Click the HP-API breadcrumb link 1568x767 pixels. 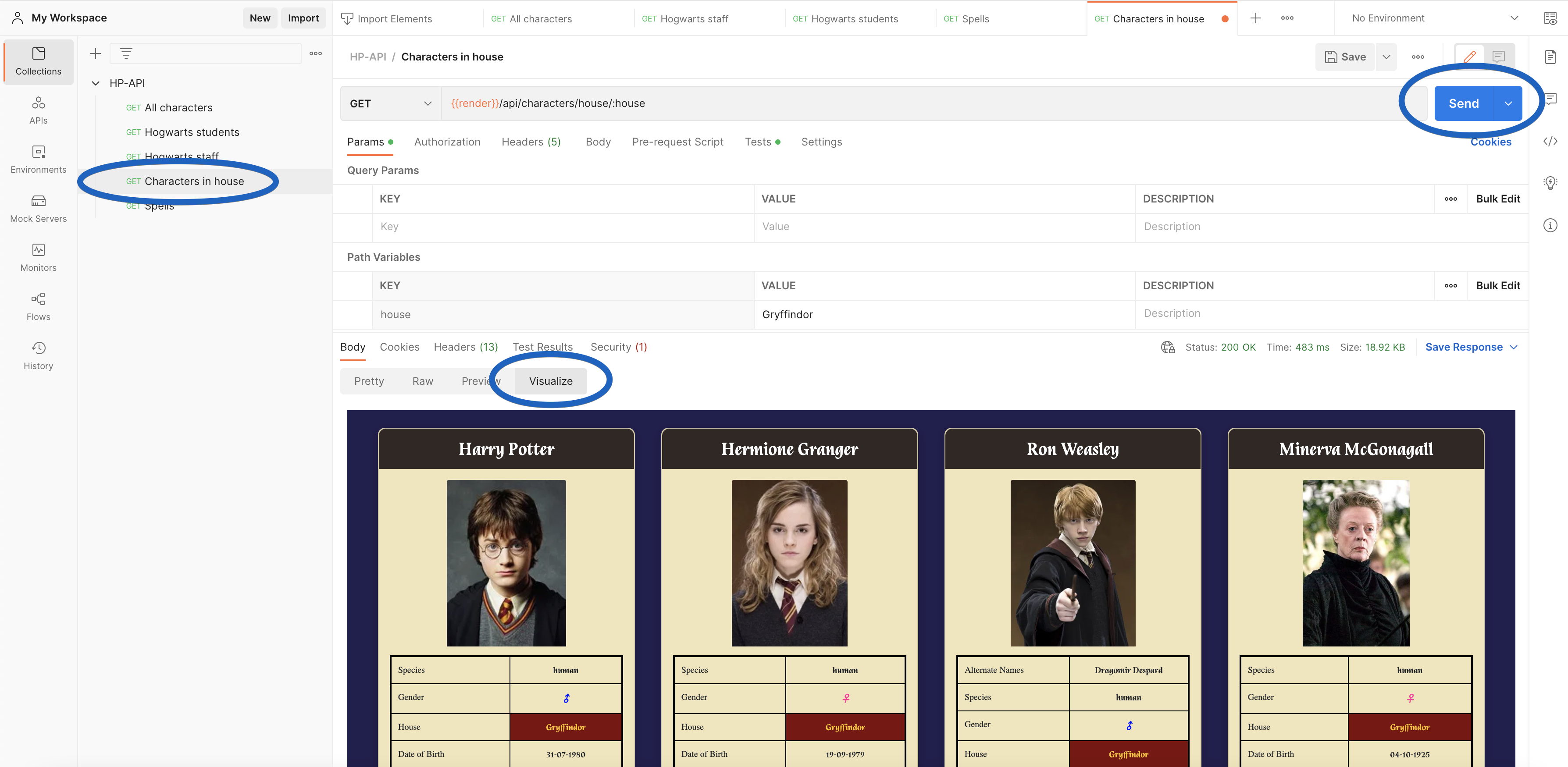(367, 57)
